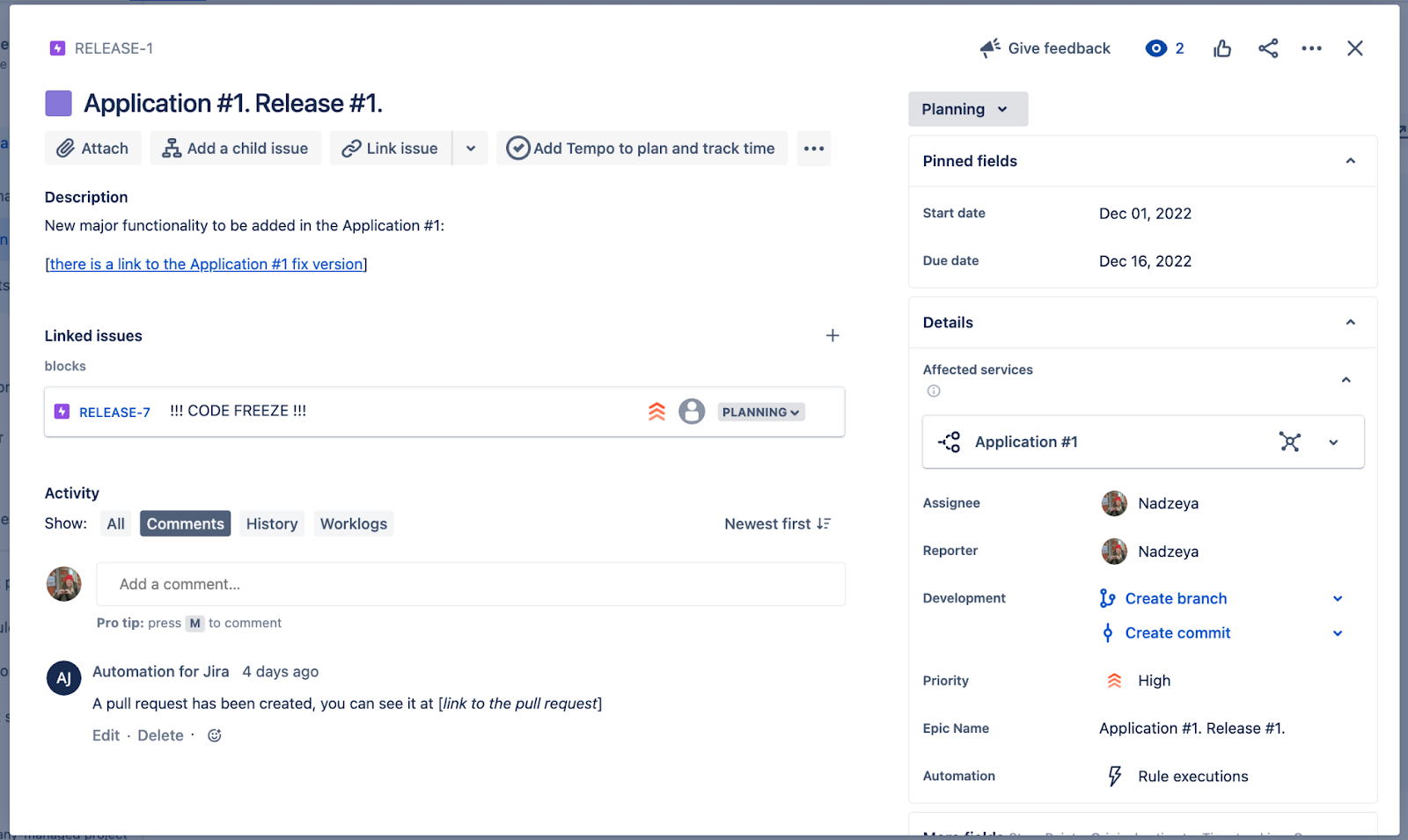Screen dimensions: 1408x840
Task: Add a linked issue with plus icon
Action: (x=832, y=335)
